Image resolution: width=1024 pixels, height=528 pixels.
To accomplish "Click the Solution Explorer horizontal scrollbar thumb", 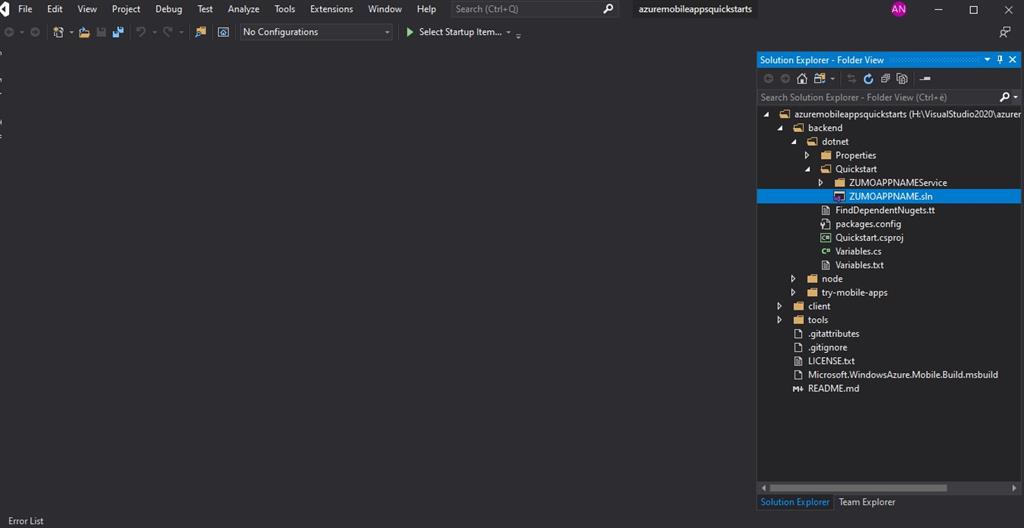I will pyautogui.click(x=857, y=488).
